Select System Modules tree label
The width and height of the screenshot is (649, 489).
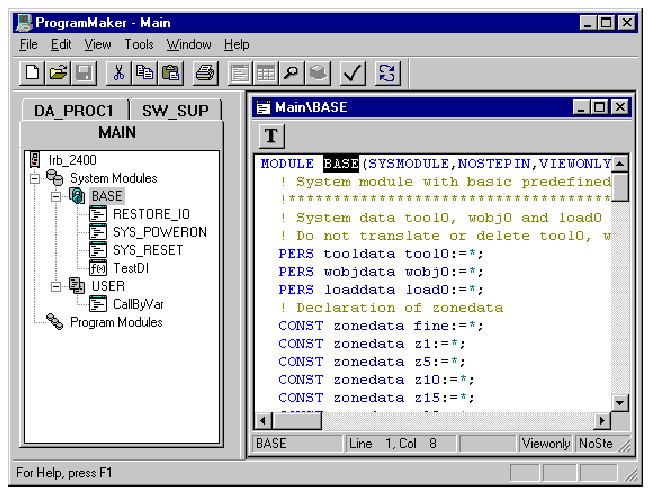(x=114, y=178)
